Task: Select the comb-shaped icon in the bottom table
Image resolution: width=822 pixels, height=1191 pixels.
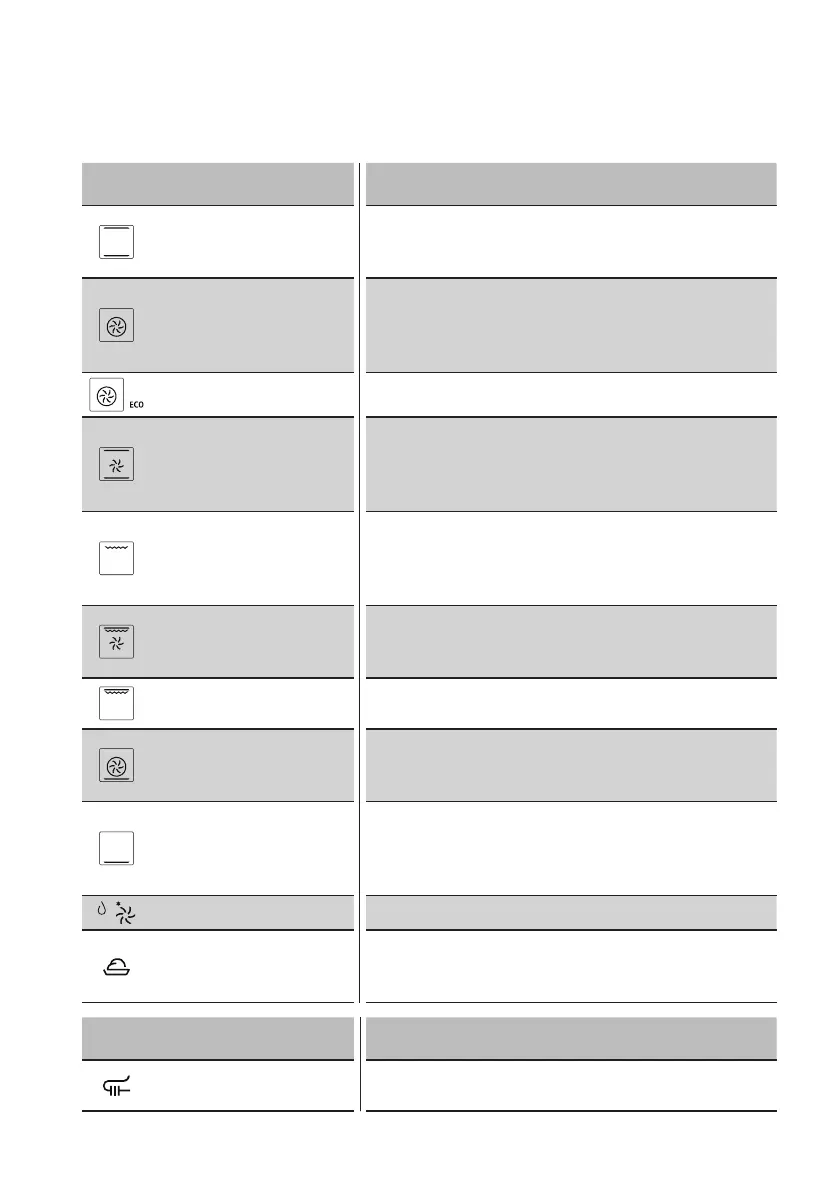Action: tap(118, 1086)
